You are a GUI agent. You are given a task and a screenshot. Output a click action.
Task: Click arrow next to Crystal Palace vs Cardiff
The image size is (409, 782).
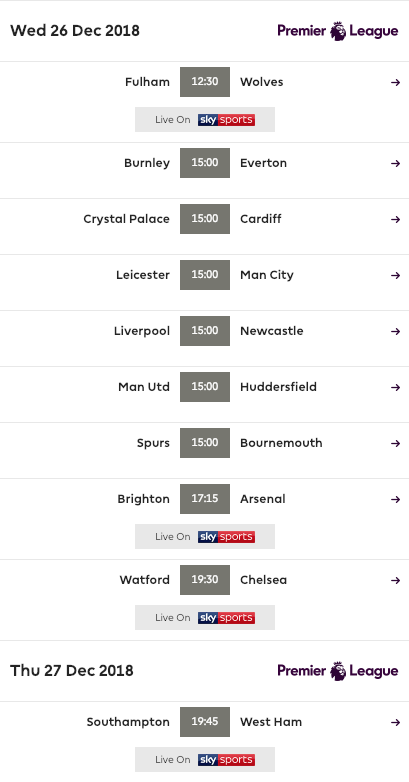click(x=396, y=219)
